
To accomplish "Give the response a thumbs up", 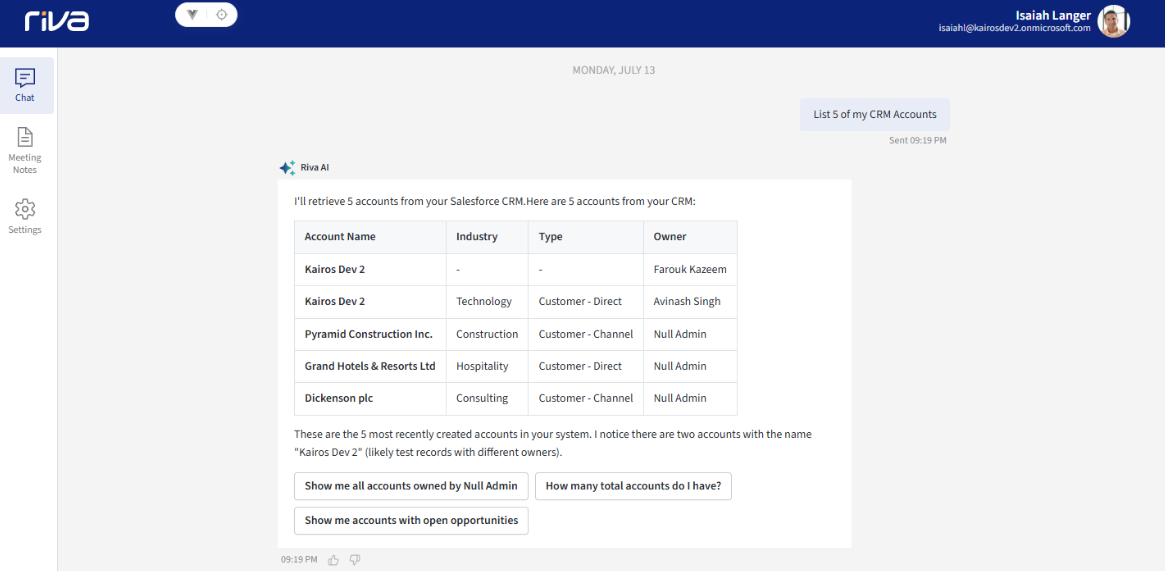I will (x=334, y=559).
